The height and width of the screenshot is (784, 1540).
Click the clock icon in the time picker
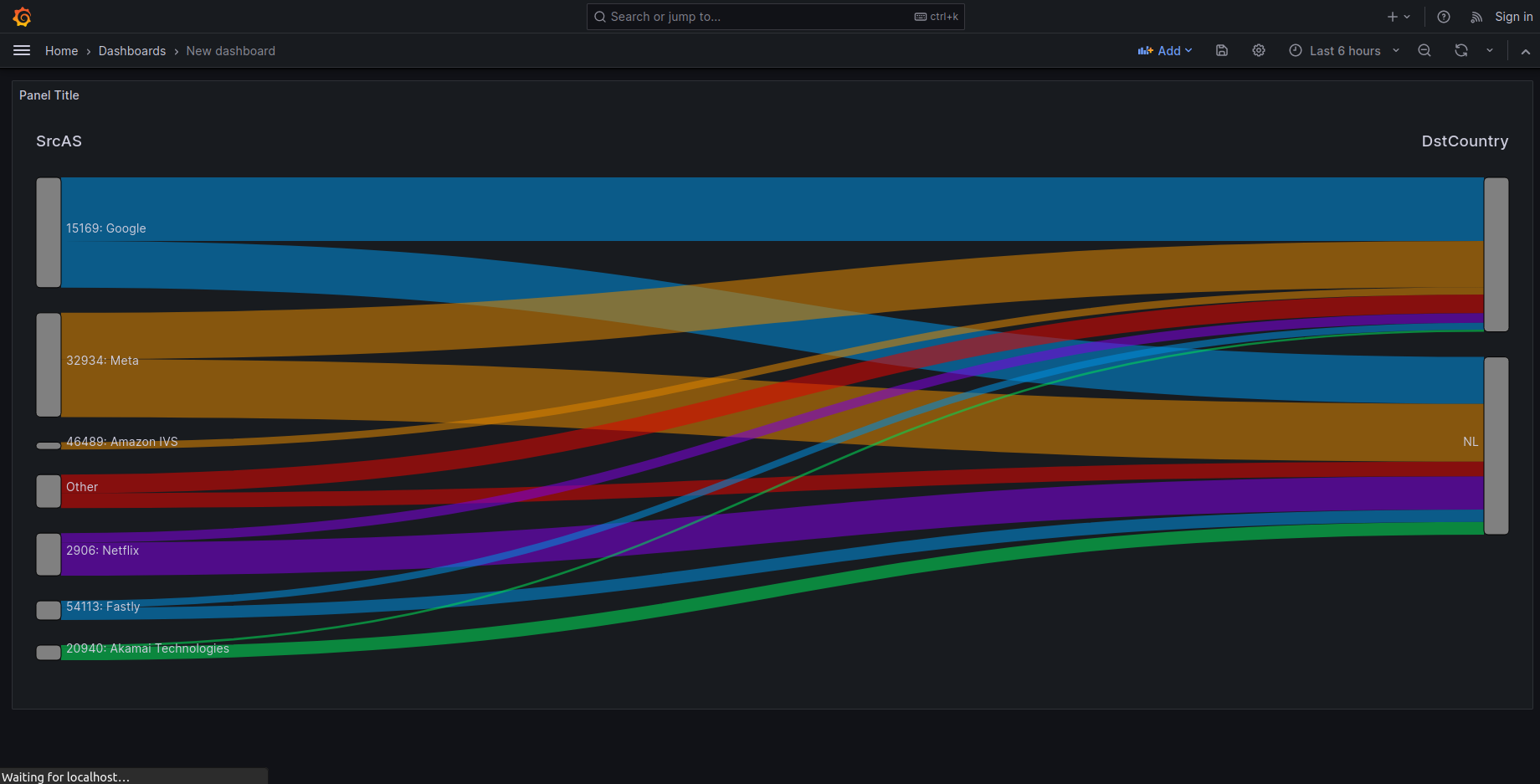pyautogui.click(x=1295, y=50)
